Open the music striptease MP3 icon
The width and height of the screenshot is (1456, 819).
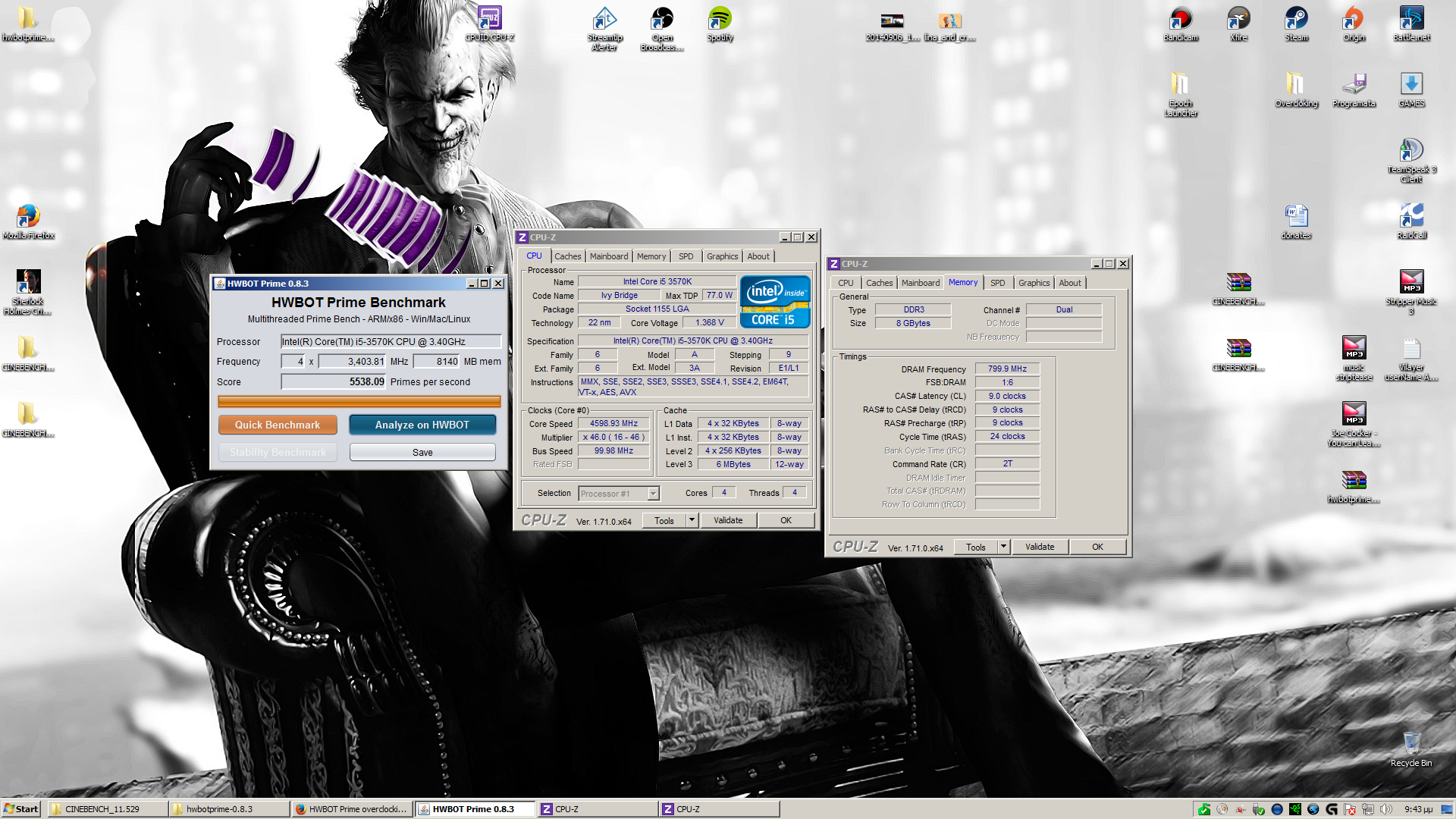point(1354,358)
